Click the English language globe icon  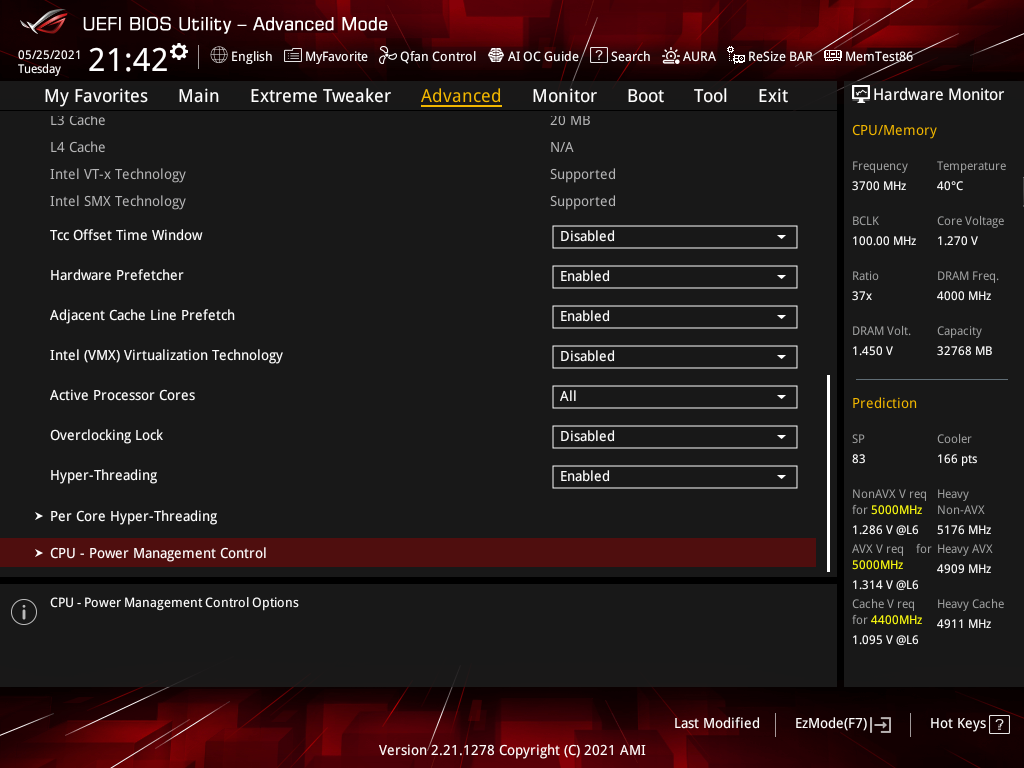click(x=219, y=56)
